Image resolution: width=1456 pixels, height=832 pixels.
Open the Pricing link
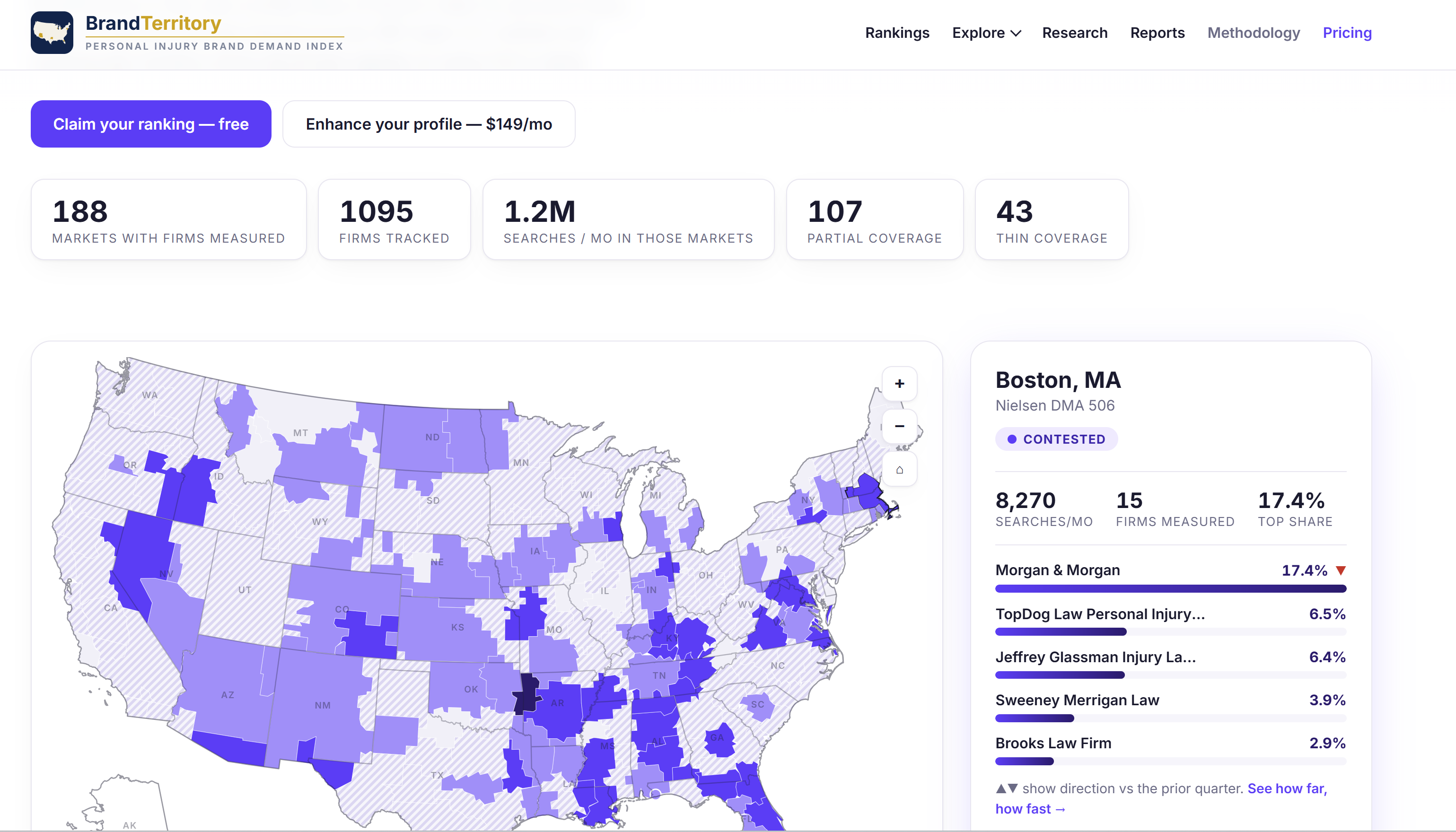click(1347, 33)
